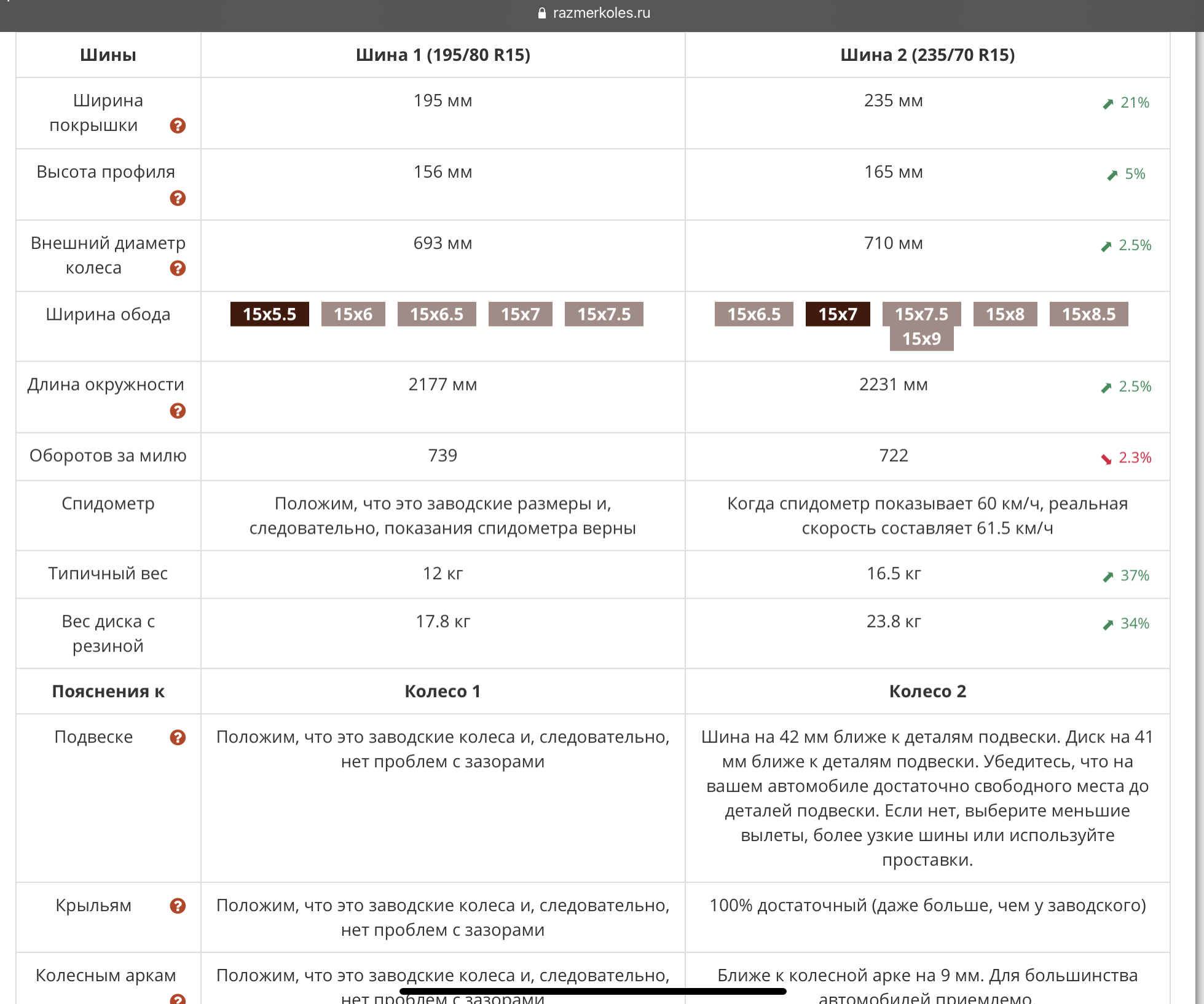Click the Вес диска с резиной label

pyautogui.click(x=108, y=634)
